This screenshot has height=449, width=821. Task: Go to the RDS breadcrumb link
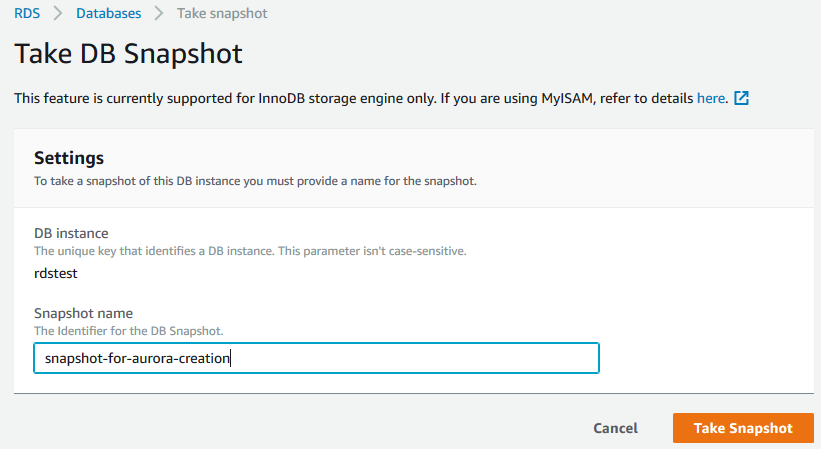[26, 14]
